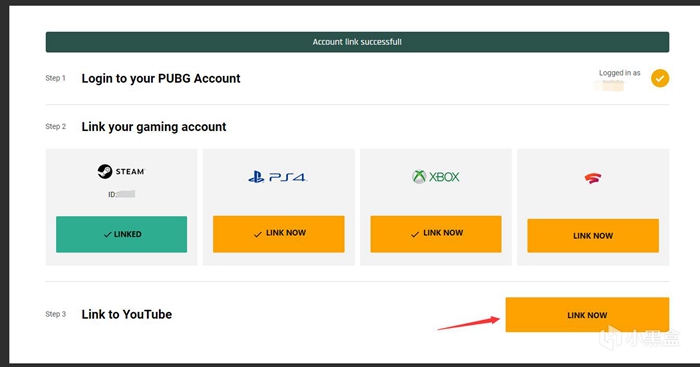
Task: Click the green Steam LINKED button
Action: pos(121,234)
